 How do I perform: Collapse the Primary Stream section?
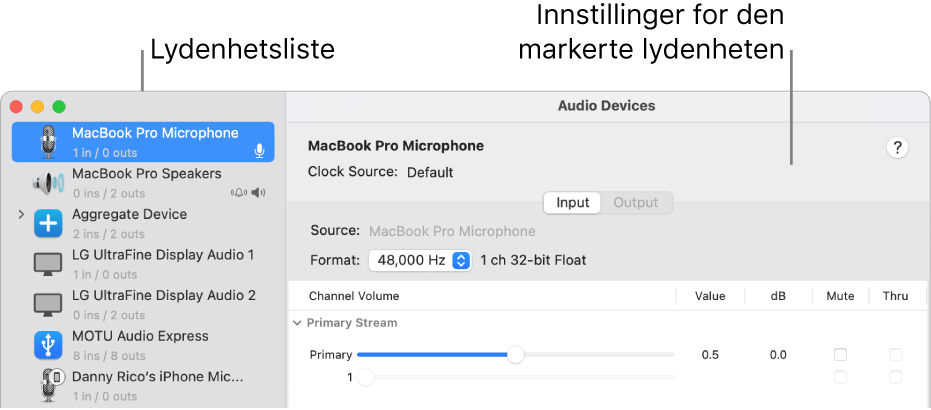(x=297, y=323)
